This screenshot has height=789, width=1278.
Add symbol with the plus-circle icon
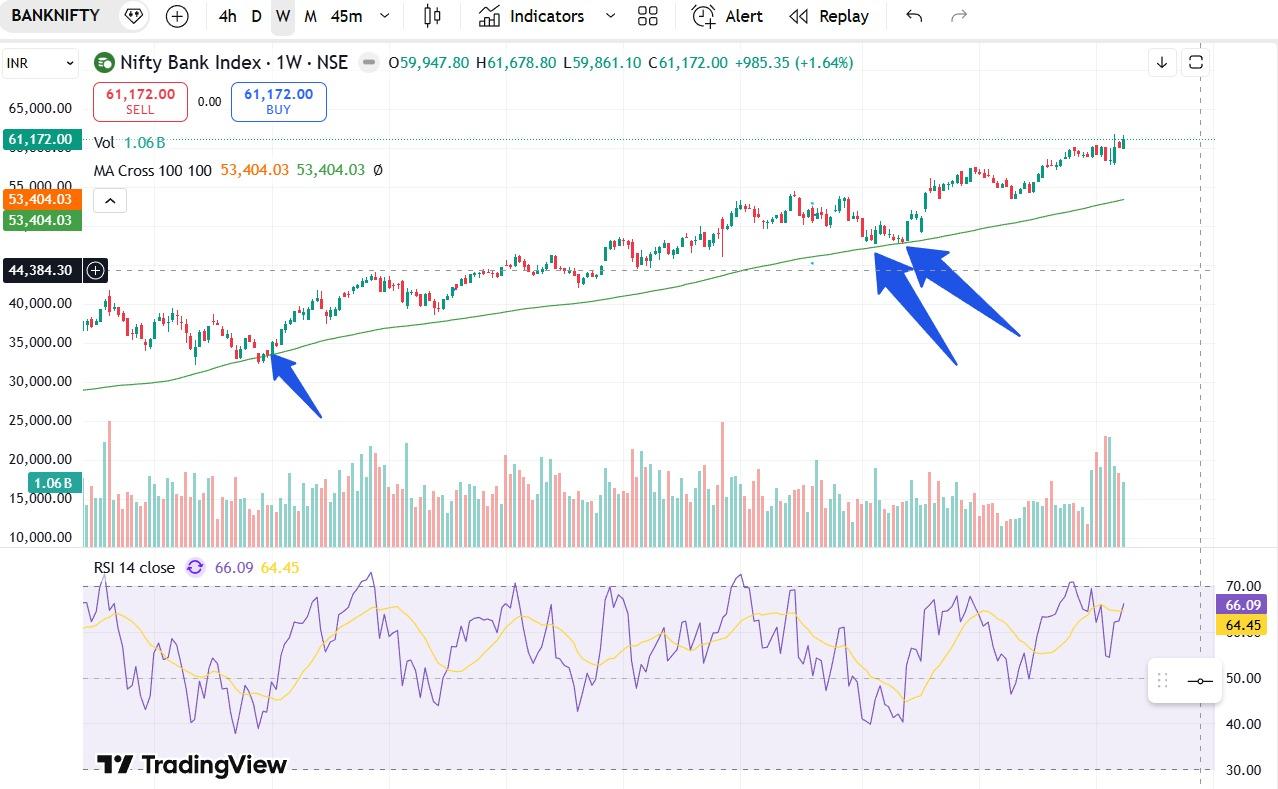[177, 16]
